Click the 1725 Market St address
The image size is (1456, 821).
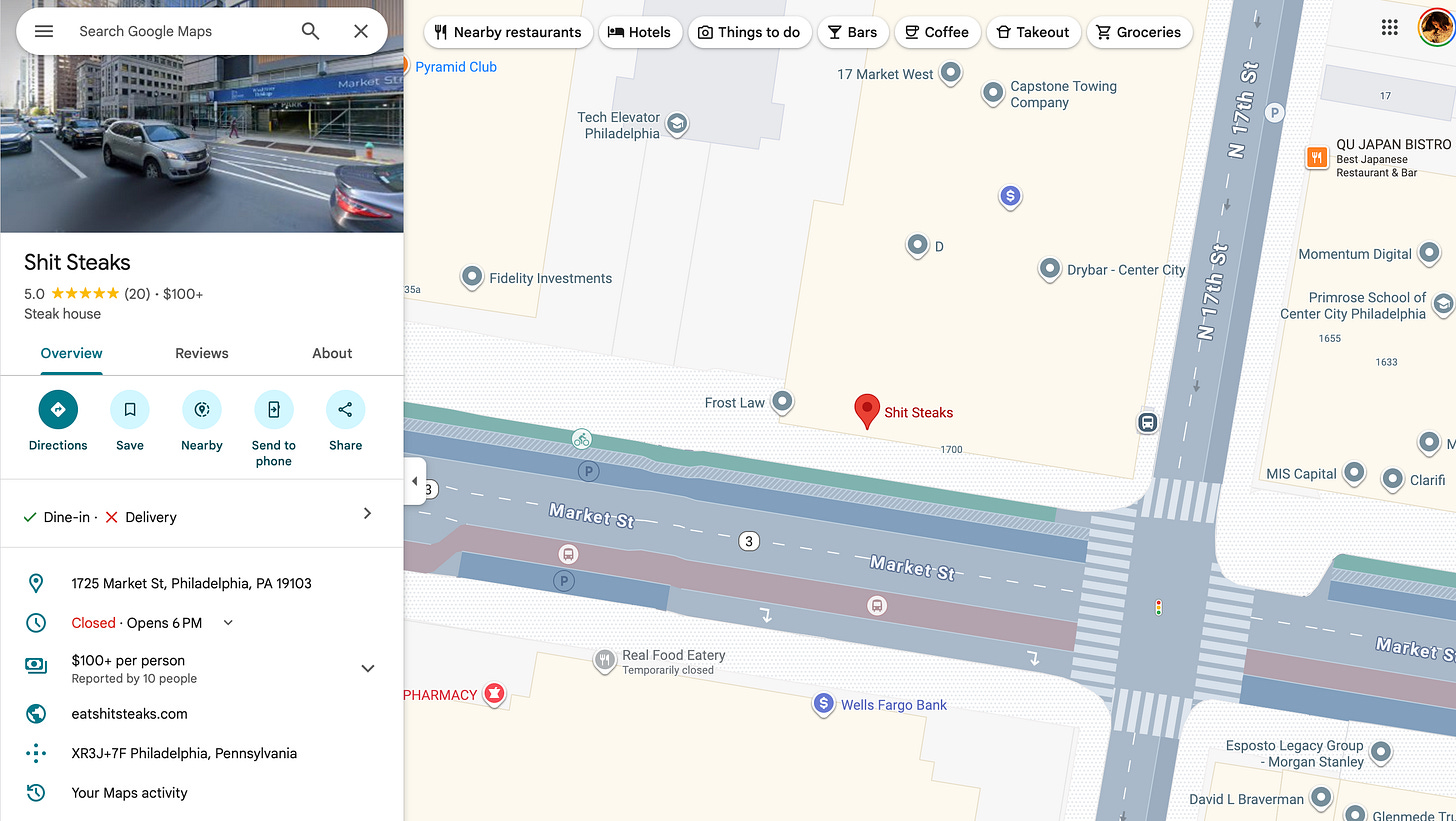pos(191,583)
